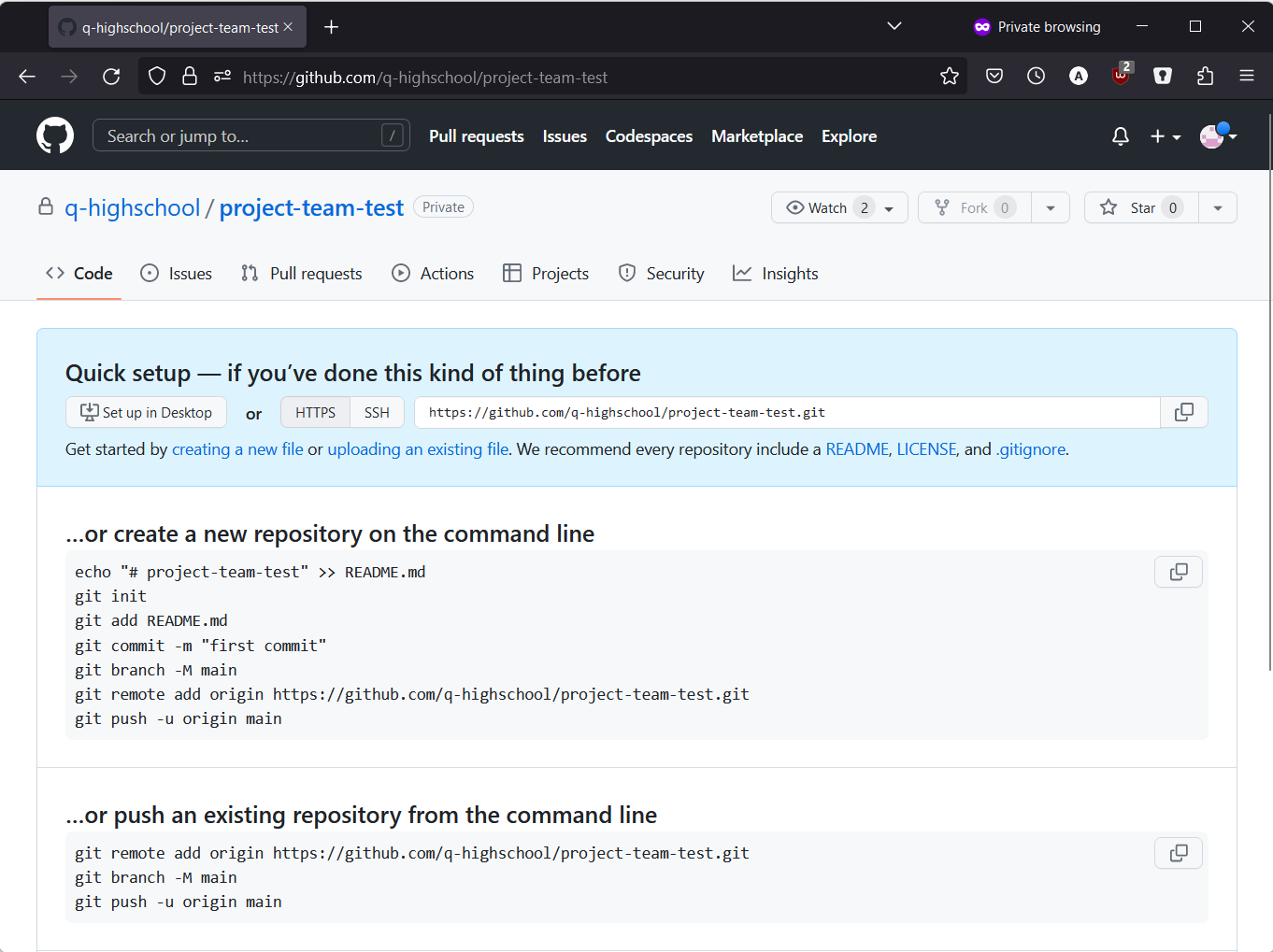
Task: Click the Set up in Desktop button
Action: pos(146,412)
